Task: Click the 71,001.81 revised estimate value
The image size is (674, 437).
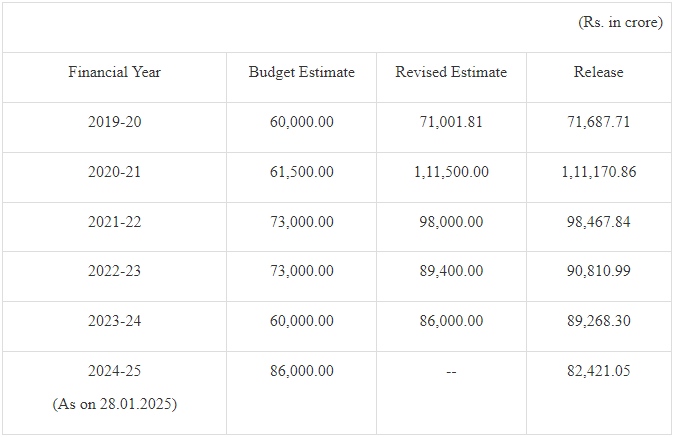Action: pyautogui.click(x=451, y=122)
